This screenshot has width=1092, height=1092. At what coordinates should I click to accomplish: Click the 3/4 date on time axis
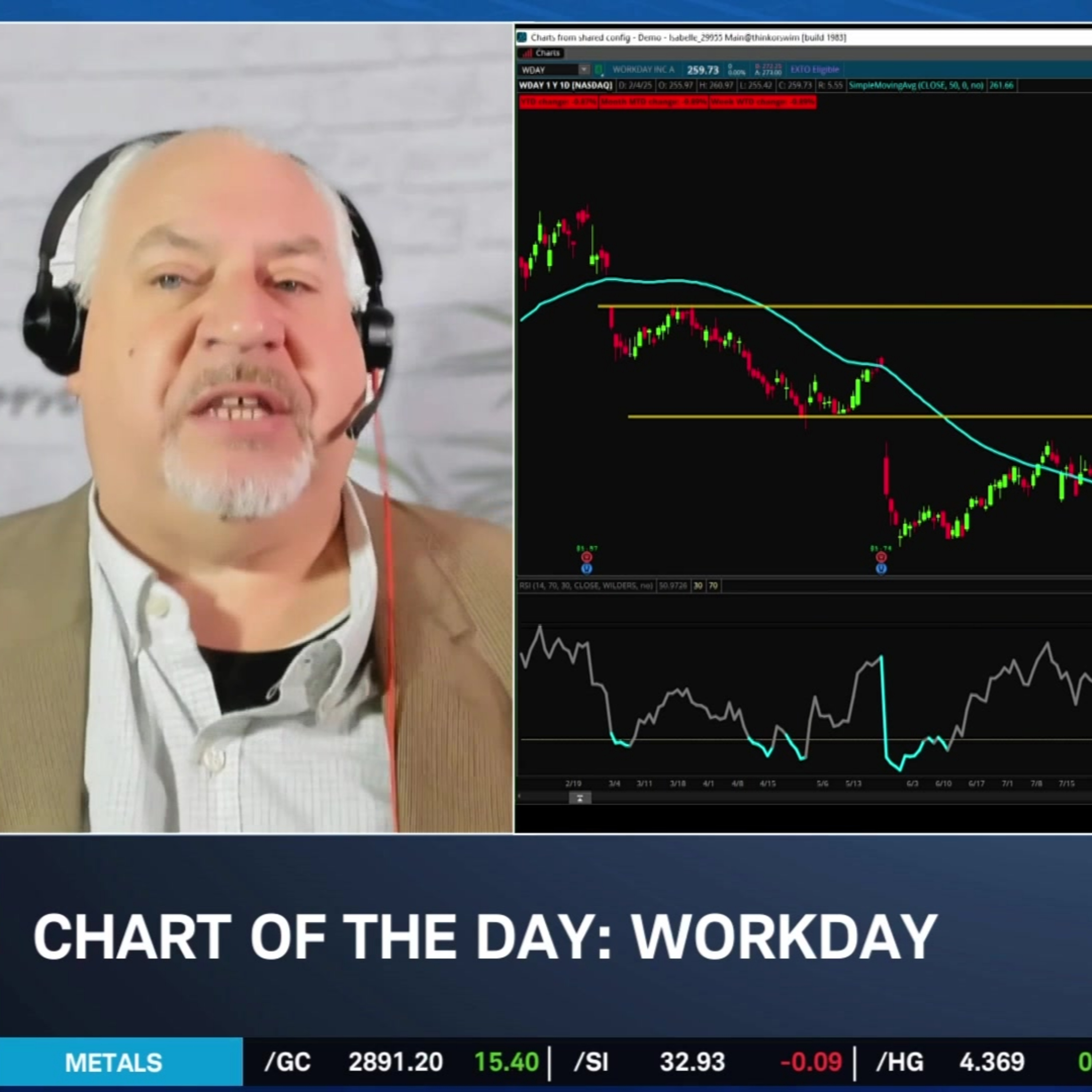[614, 783]
